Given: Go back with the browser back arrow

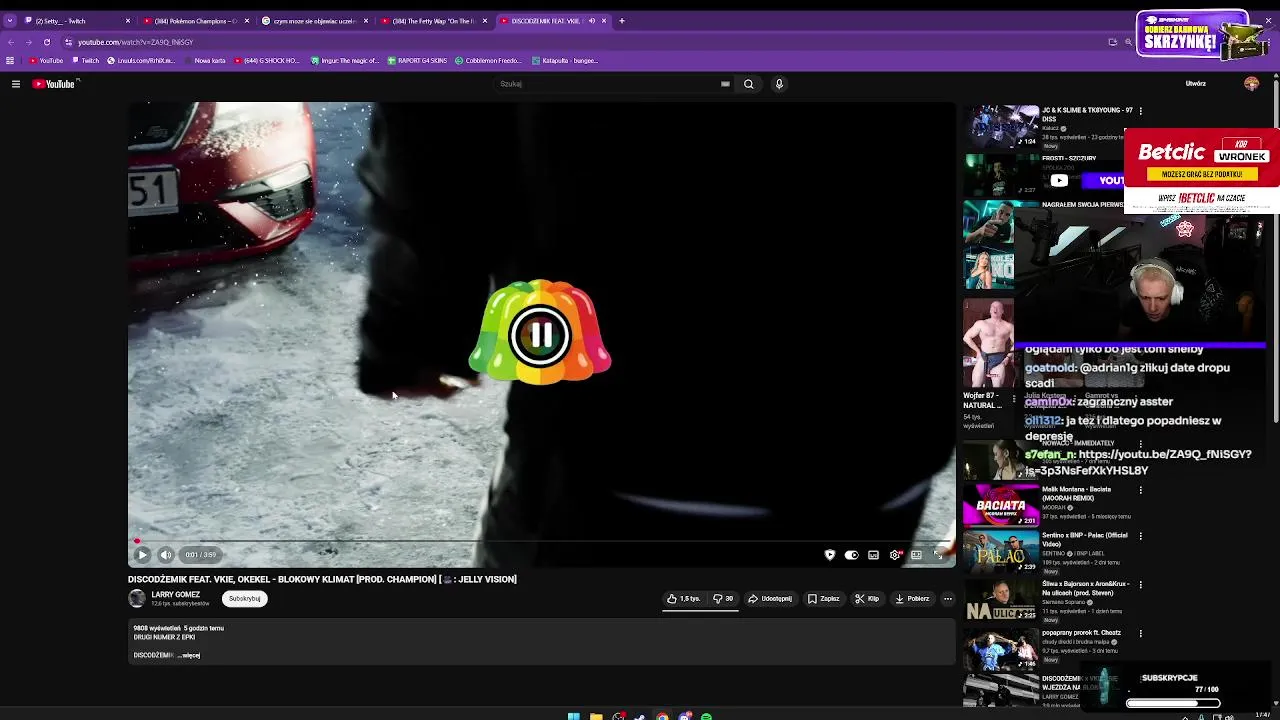Looking at the screenshot, I should click(x=11, y=42).
